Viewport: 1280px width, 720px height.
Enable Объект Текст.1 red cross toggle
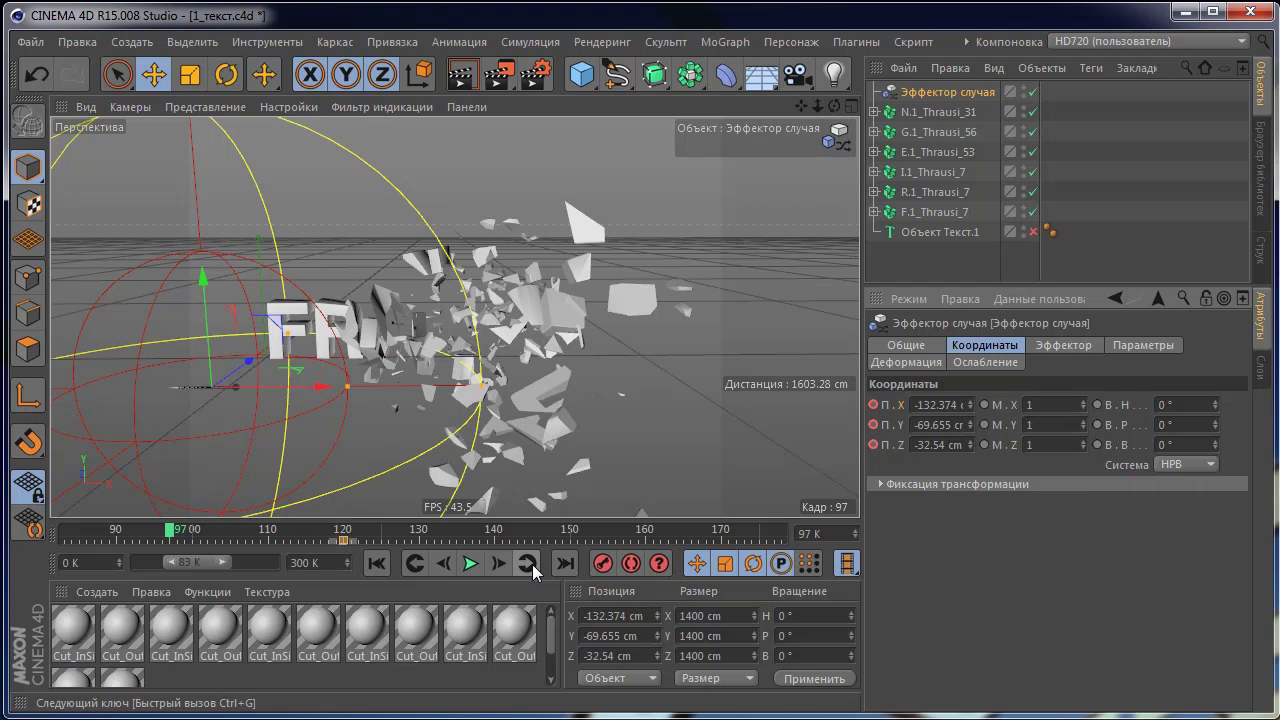pyautogui.click(x=1033, y=232)
